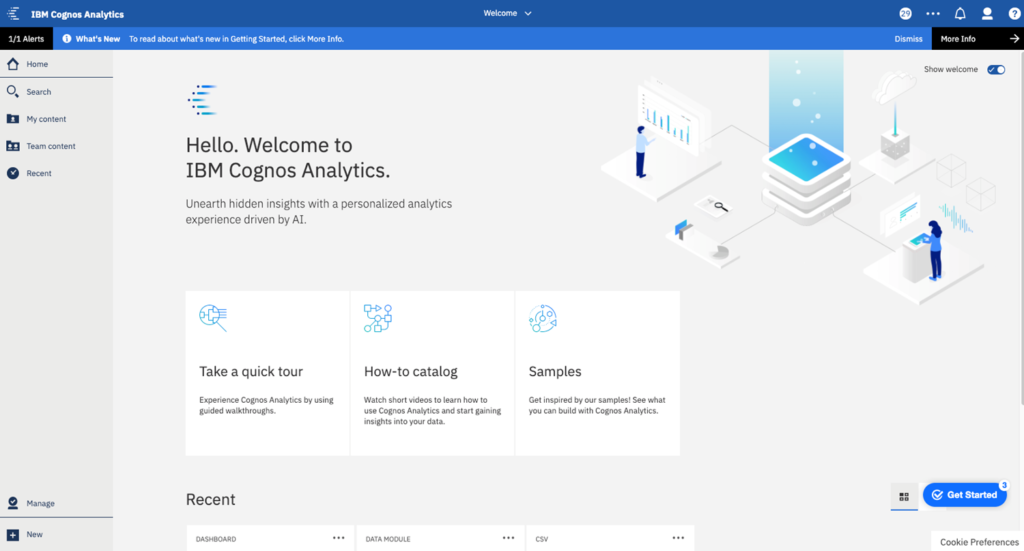Select Manage in the side navigation

[x=56, y=503]
